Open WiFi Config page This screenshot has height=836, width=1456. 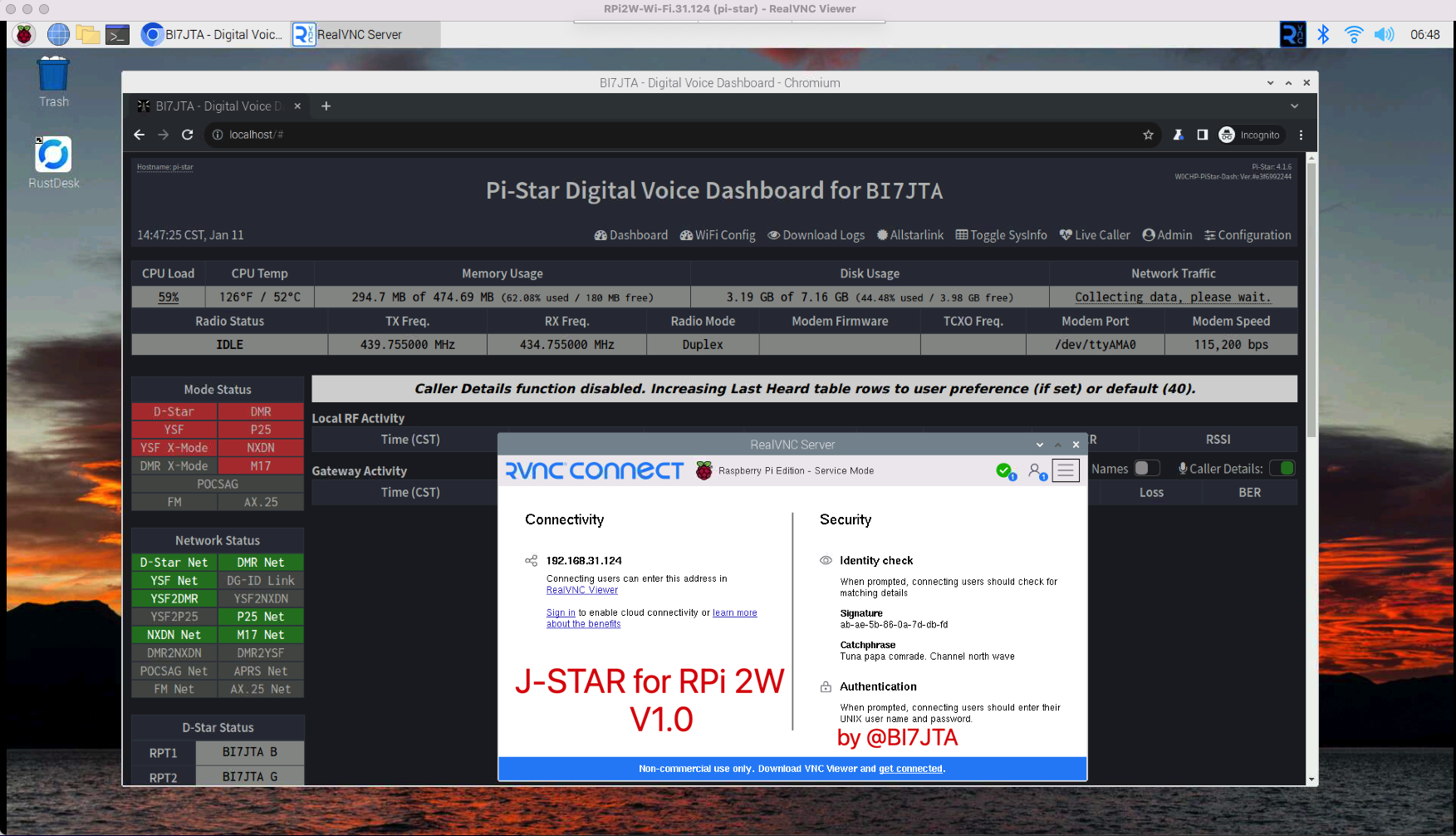coord(718,235)
